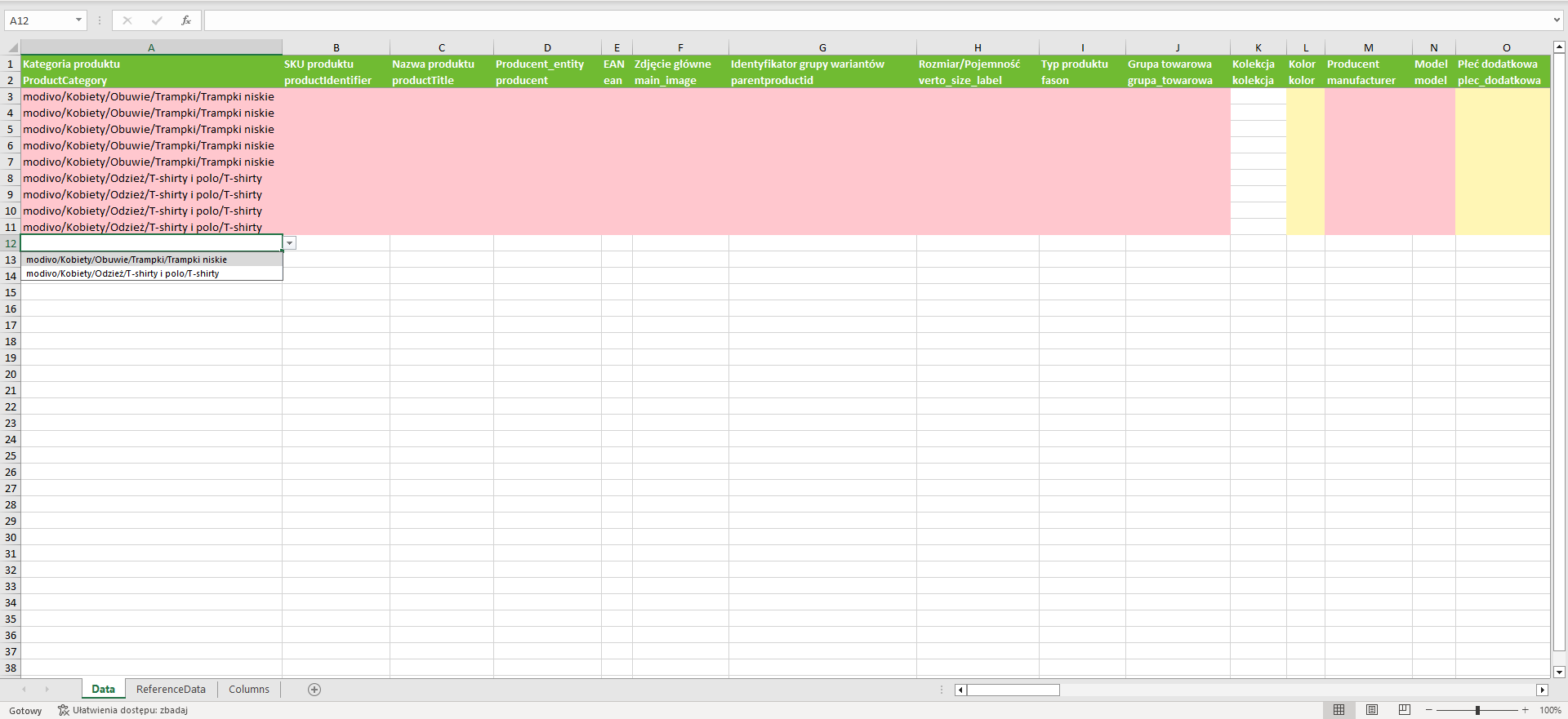
Task: Open the Name Box dropdown arrow
Action: (x=79, y=20)
